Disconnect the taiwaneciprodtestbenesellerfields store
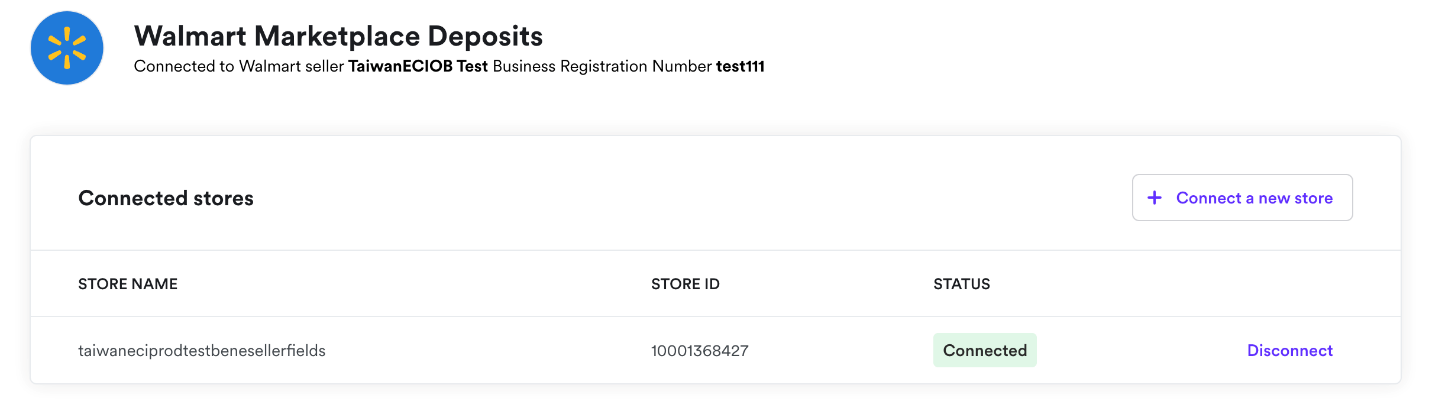 pyautogui.click(x=1290, y=351)
